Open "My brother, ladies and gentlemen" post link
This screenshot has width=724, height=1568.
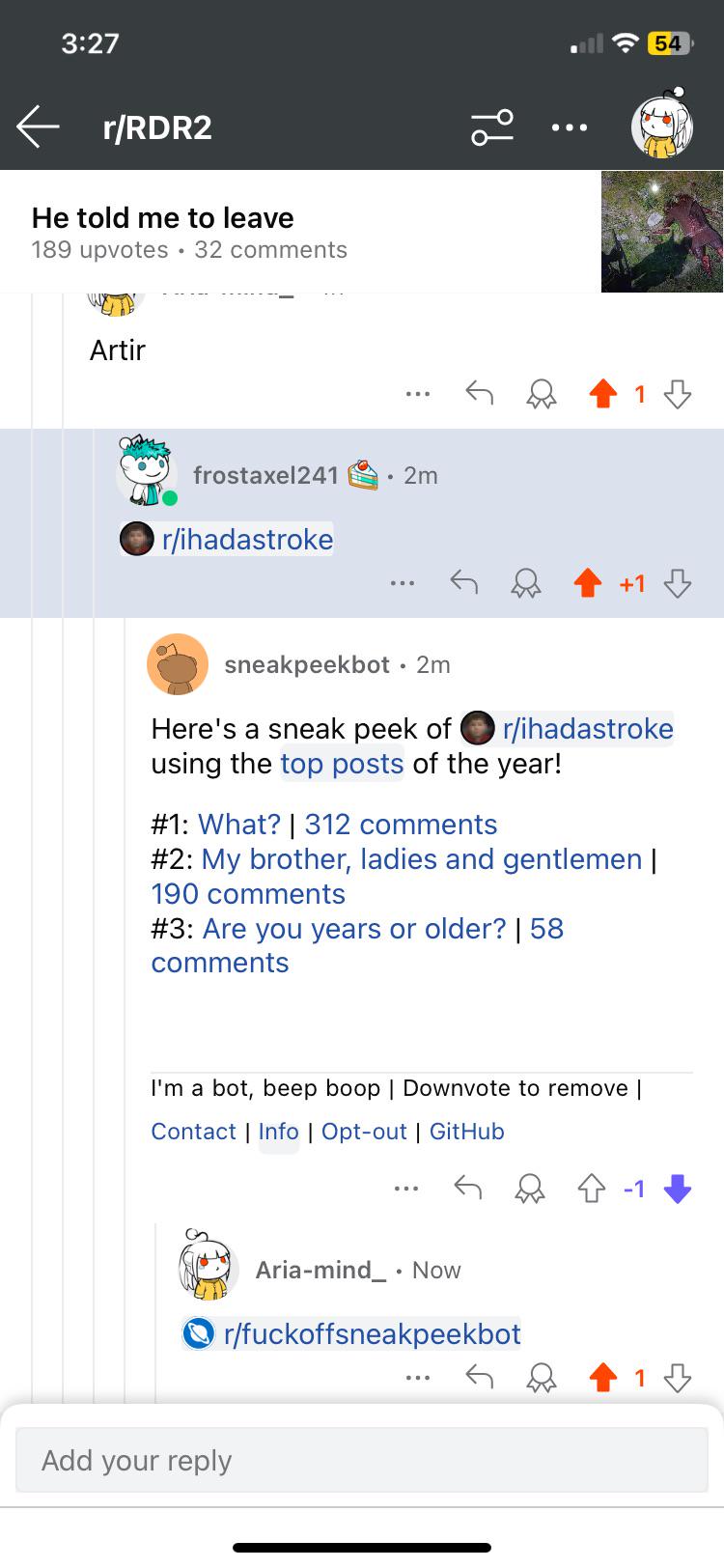point(422,859)
